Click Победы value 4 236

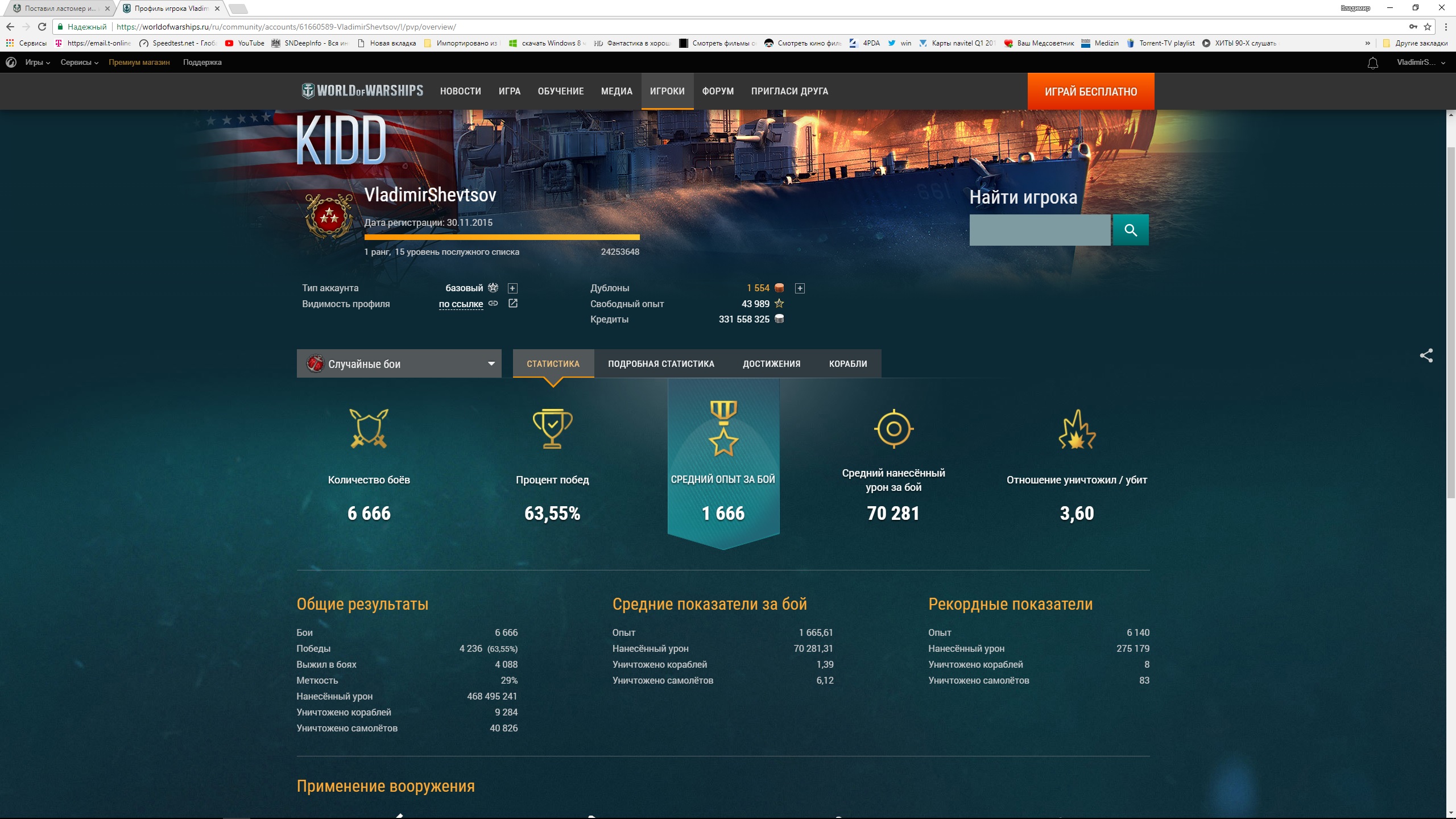(470, 648)
